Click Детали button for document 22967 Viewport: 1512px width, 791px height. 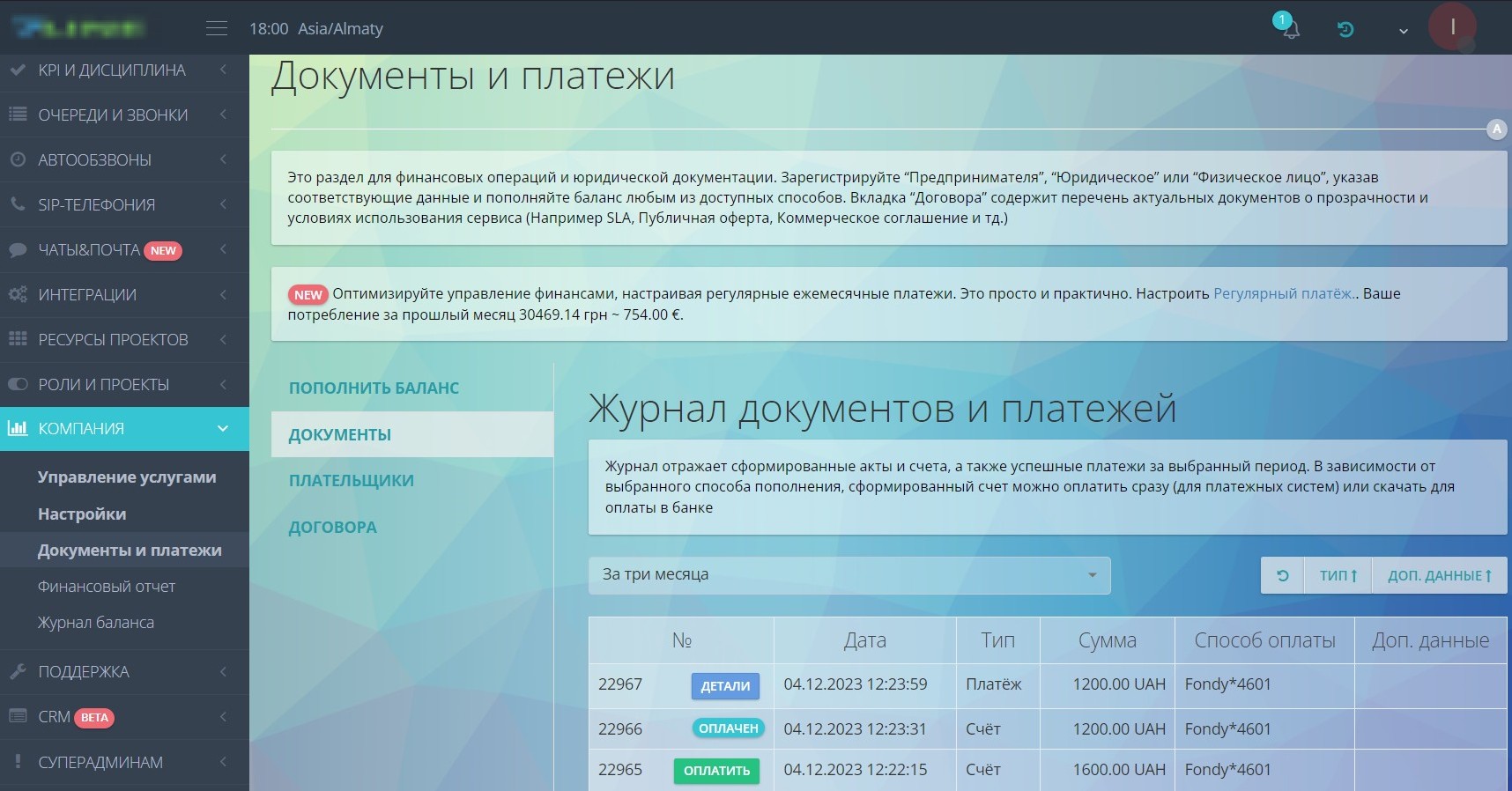[x=725, y=685]
